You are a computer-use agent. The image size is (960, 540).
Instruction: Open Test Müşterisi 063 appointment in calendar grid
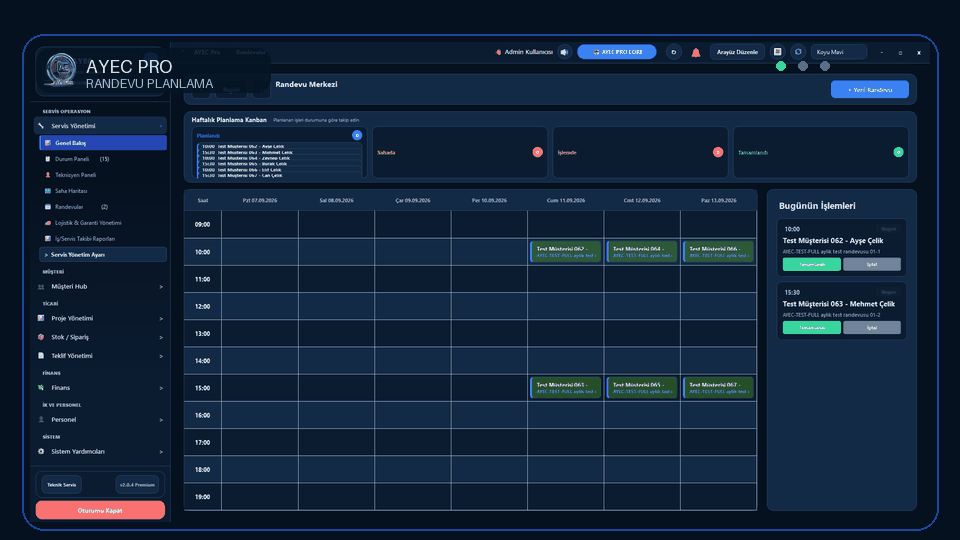[x=566, y=388]
